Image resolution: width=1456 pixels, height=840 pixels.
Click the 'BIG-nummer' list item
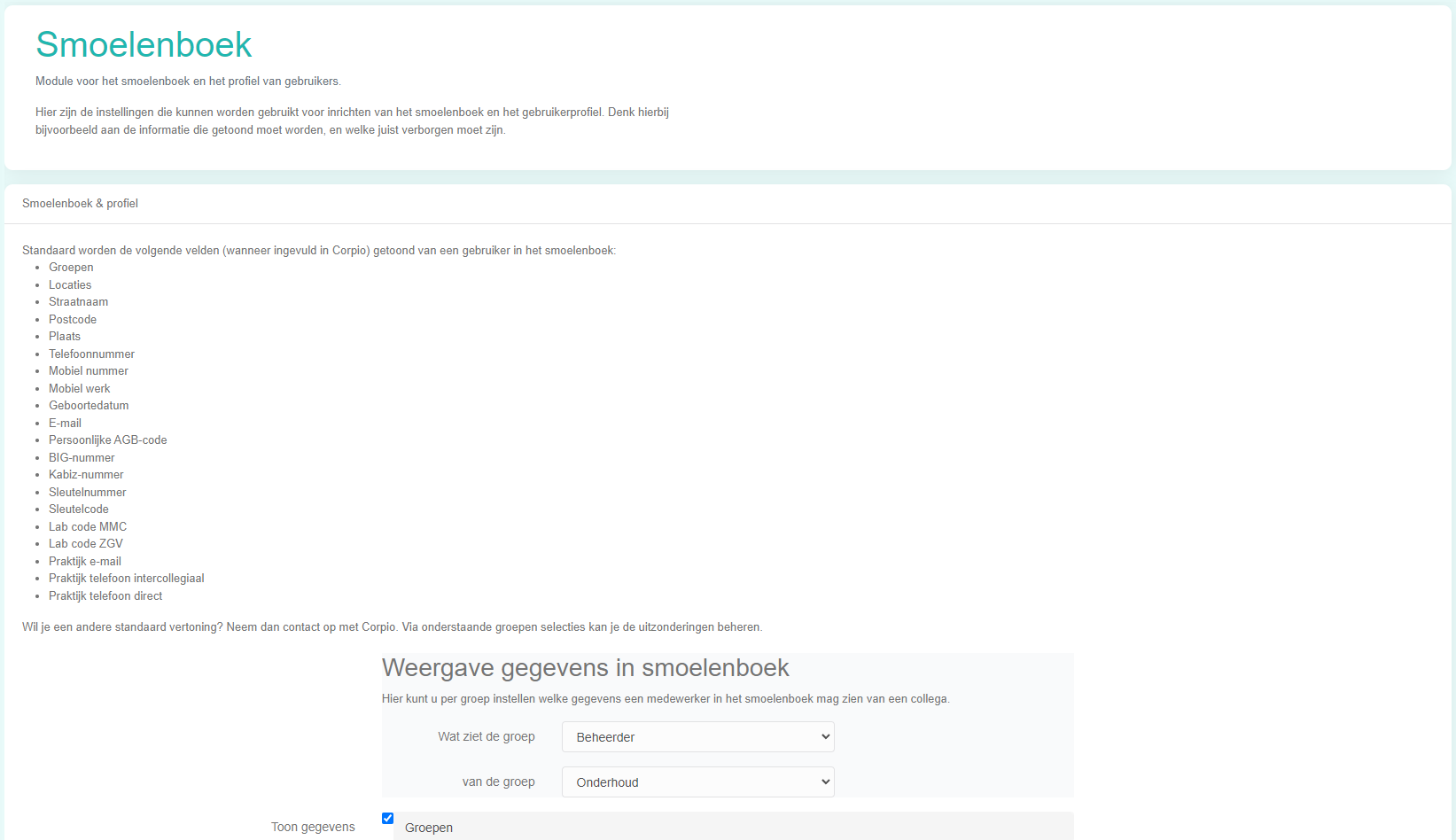click(82, 457)
